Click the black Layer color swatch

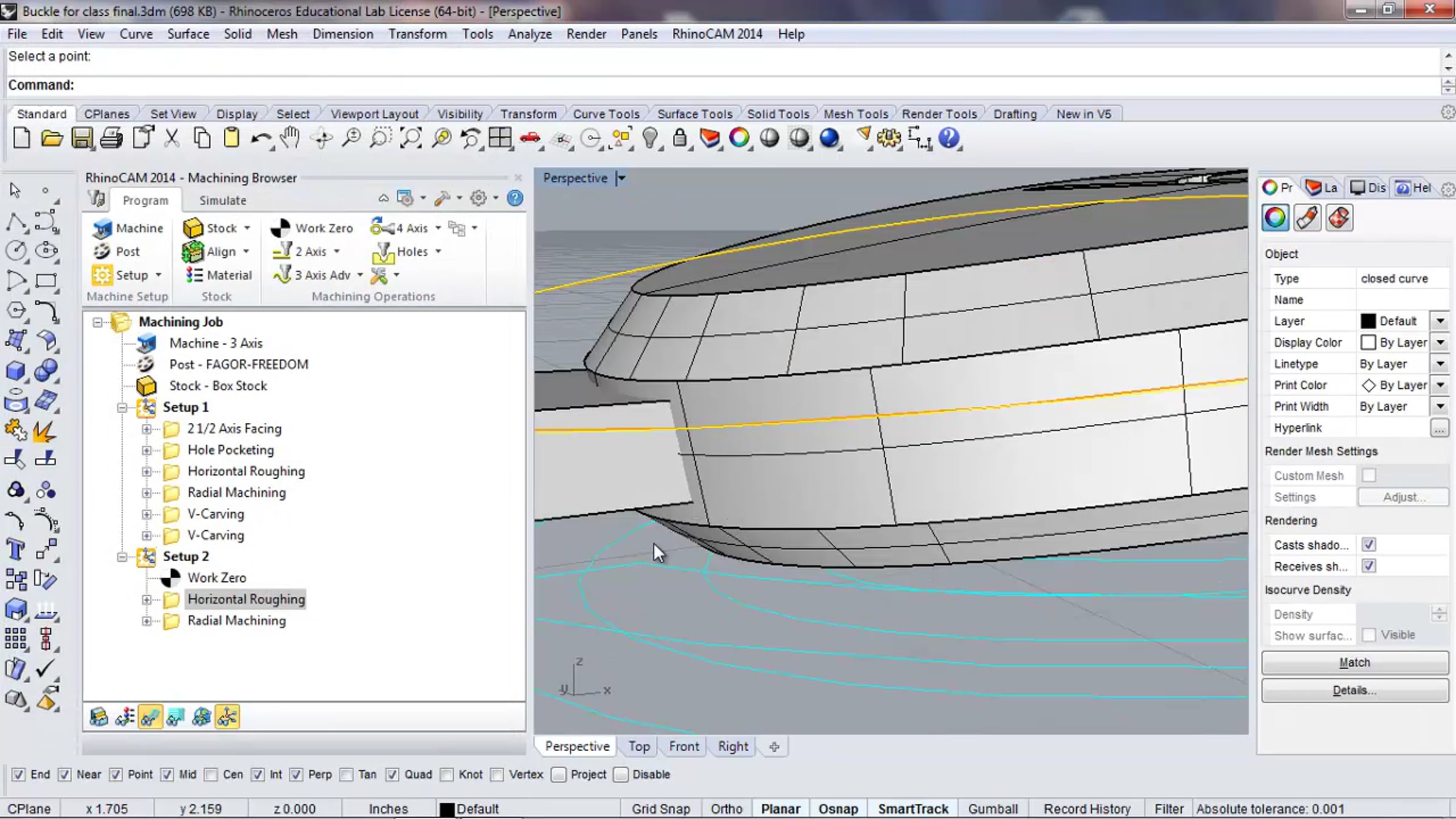[1368, 321]
